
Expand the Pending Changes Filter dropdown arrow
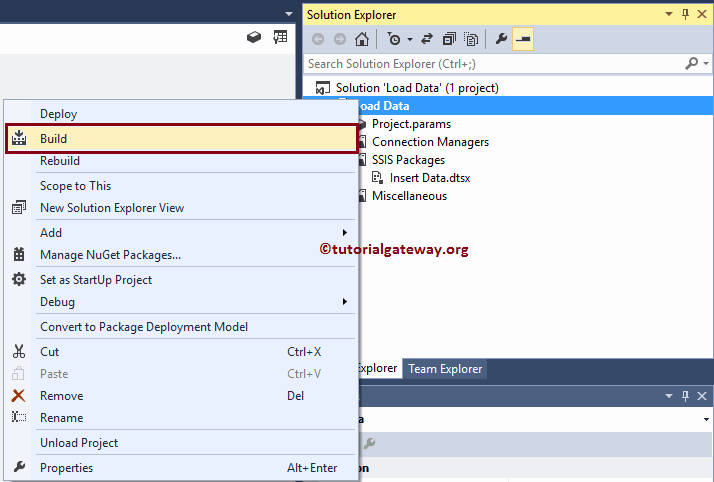[x=410, y=40]
